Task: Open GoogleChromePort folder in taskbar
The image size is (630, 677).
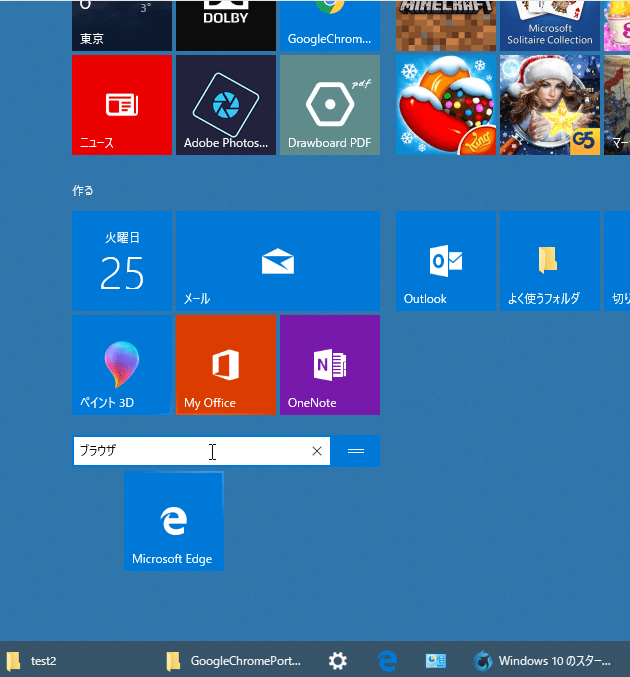Action: coord(234,661)
